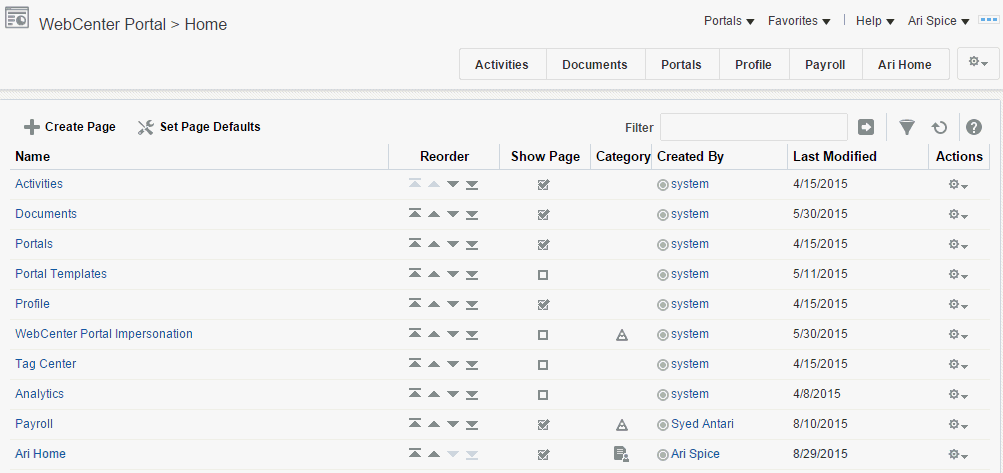This screenshot has width=1003, height=473.
Task: Check Show Page for Analytics
Action: point(543,394)
